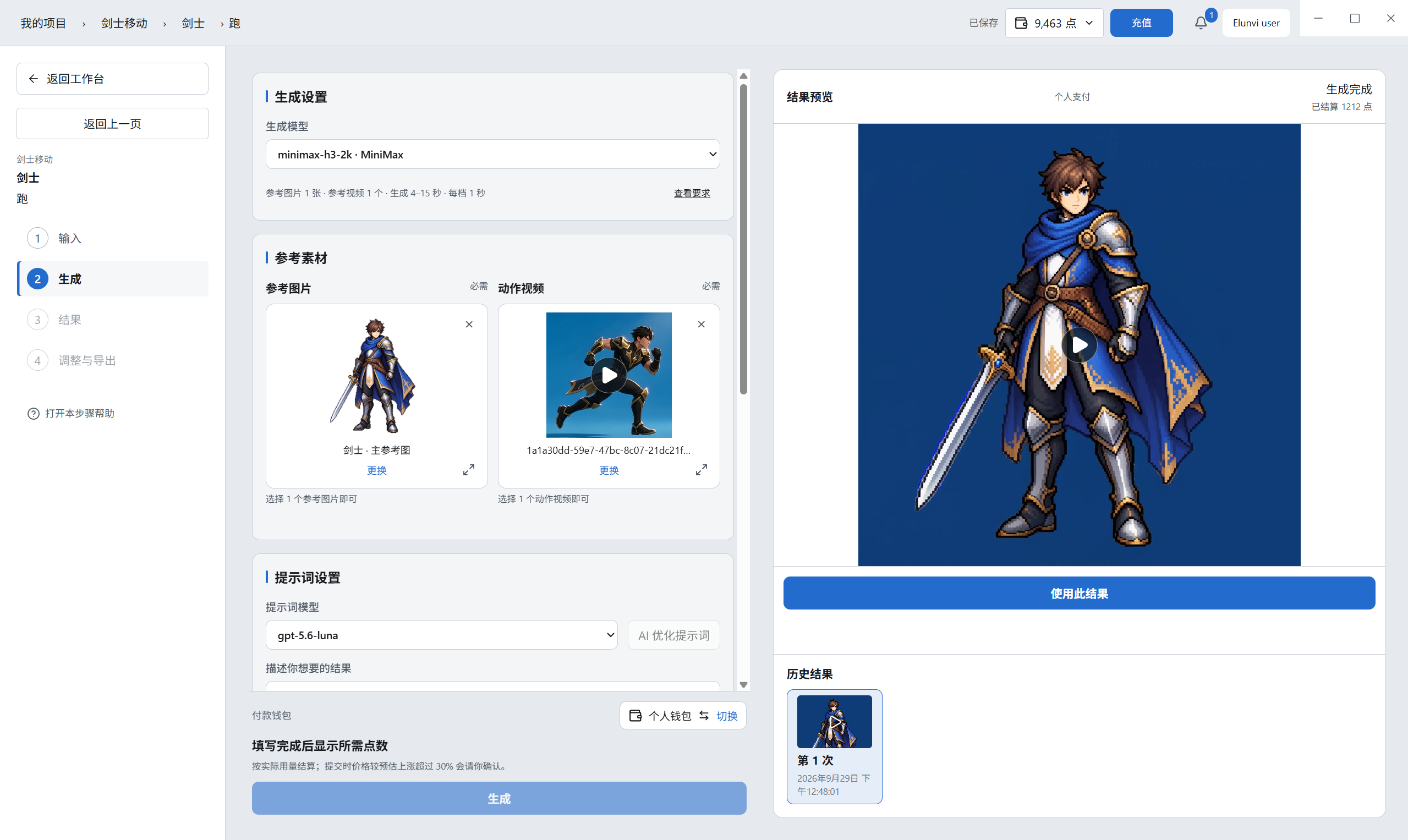Screen dimensions: 1408x840
Task: Play the running action reference video
Action: [x=609, y=375]
